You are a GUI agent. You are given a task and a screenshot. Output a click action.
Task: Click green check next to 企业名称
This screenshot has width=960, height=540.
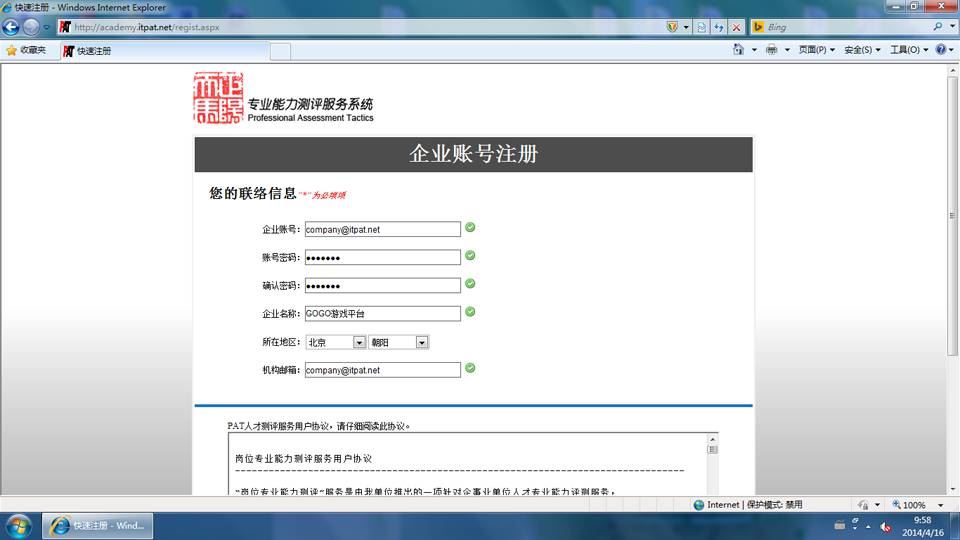click(470, 312)
